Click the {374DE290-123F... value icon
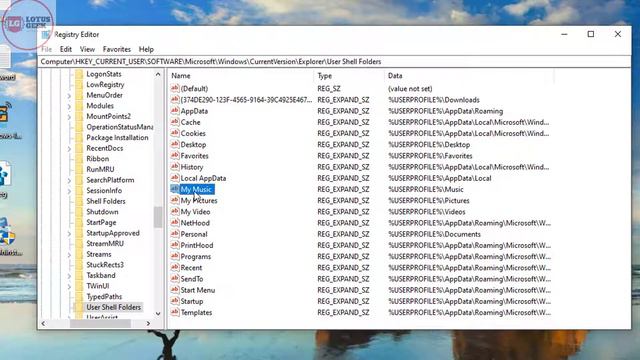The image size is (640, 360). pos(175,99)
